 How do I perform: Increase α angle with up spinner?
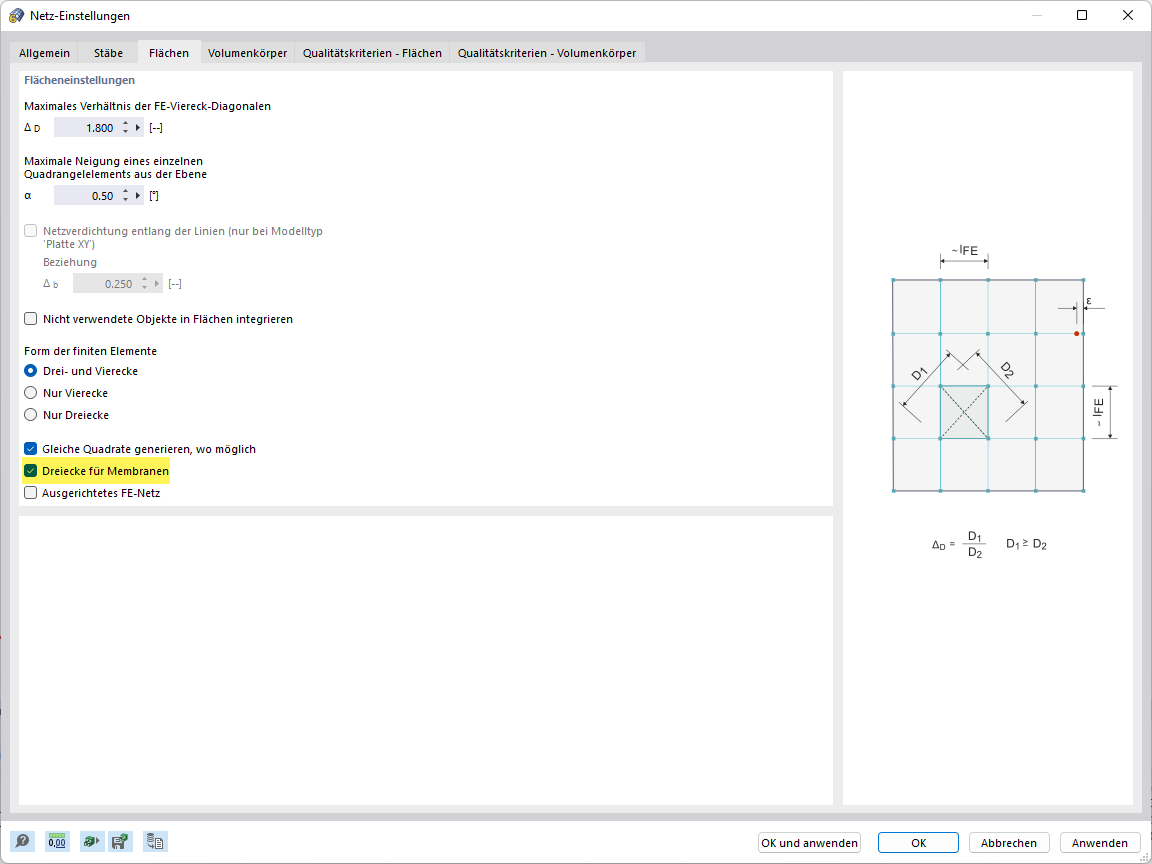[126, 192]
